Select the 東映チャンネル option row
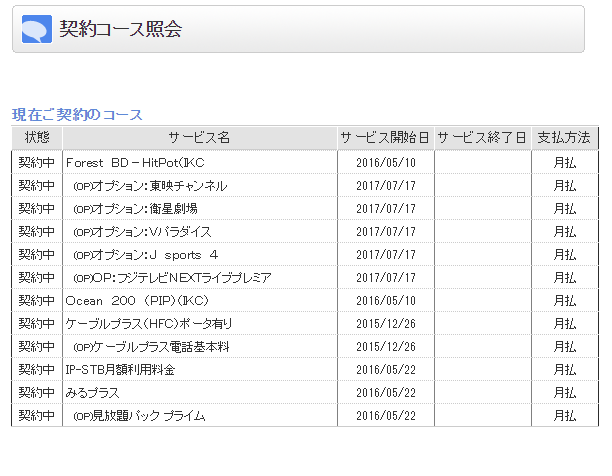The width and height of the screenshot is (612, 476). coord(150,185)
